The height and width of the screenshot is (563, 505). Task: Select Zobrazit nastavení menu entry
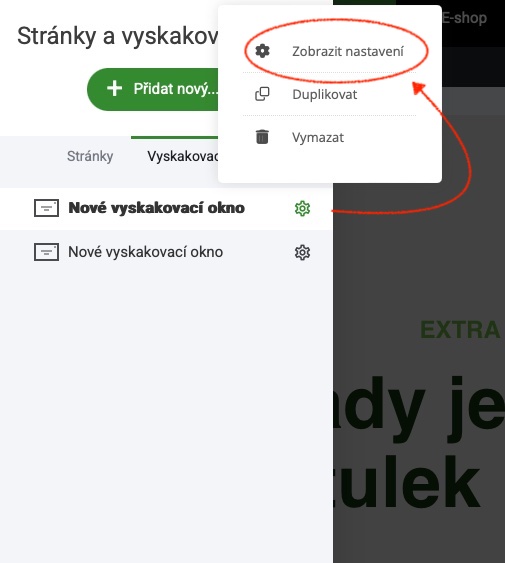point(329,51)
